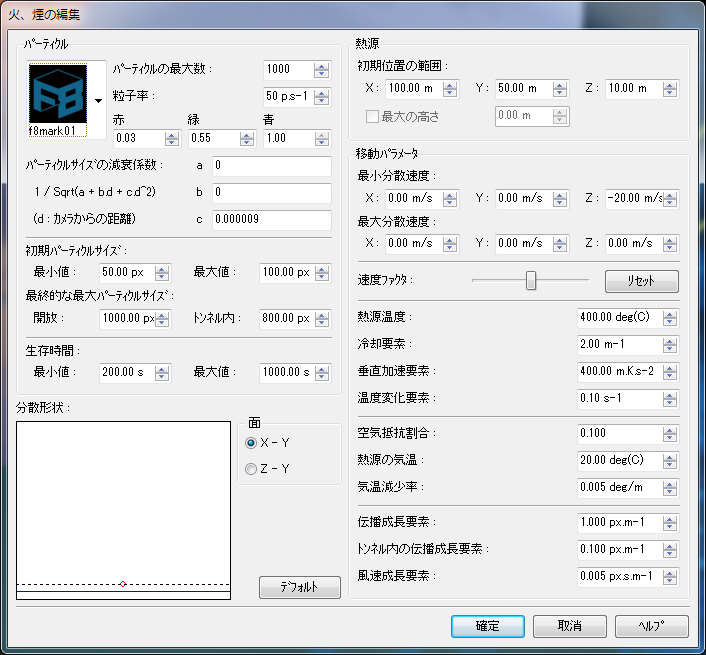This screenshot has width=706, height=655.
Task: Click the ヘルプ help button
Action: point(652,626)
